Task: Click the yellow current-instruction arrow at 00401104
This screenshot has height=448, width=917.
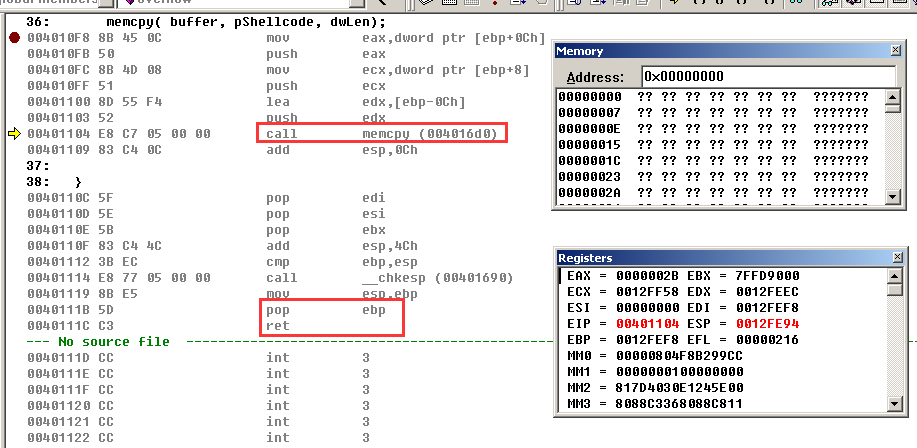Action: [x=15, y=134]
